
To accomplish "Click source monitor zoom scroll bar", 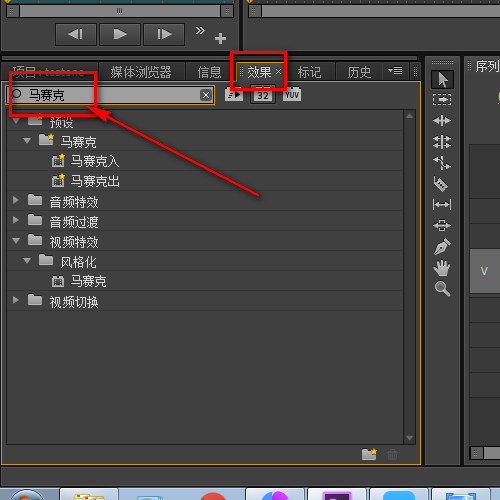I will point(120,11).
